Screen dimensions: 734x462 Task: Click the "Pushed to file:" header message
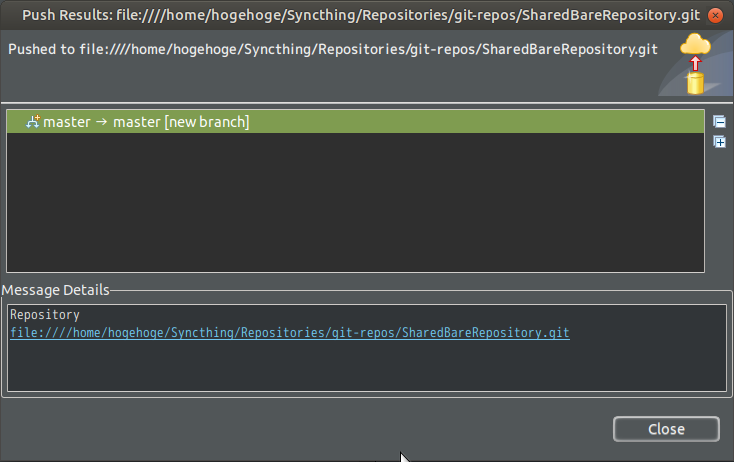(x=332, y=49)
